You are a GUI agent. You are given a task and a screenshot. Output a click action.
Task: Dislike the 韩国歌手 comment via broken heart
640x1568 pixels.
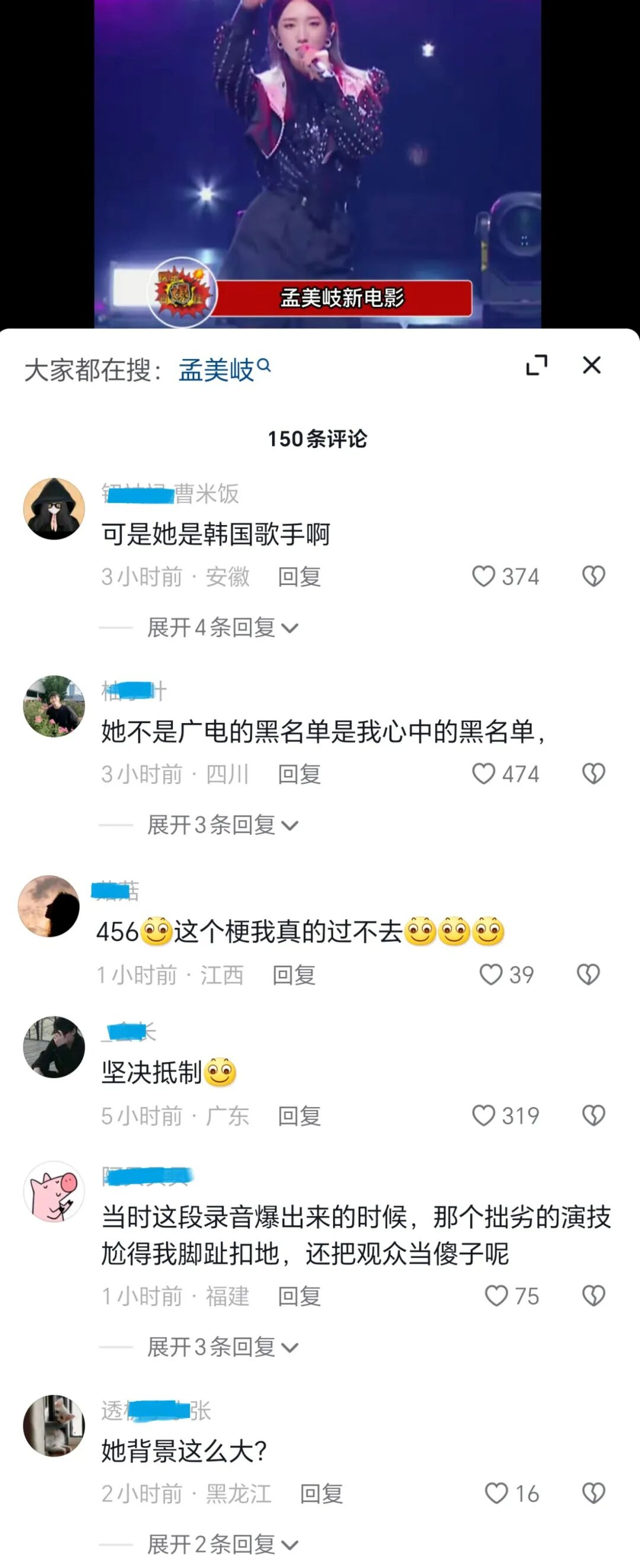593,577
